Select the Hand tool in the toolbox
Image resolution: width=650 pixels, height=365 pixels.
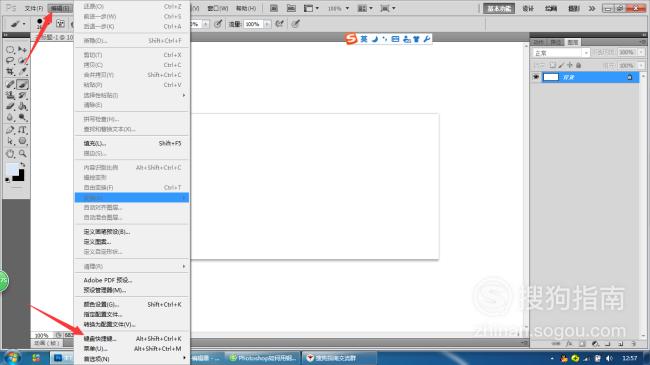click(x=10, y=153)
